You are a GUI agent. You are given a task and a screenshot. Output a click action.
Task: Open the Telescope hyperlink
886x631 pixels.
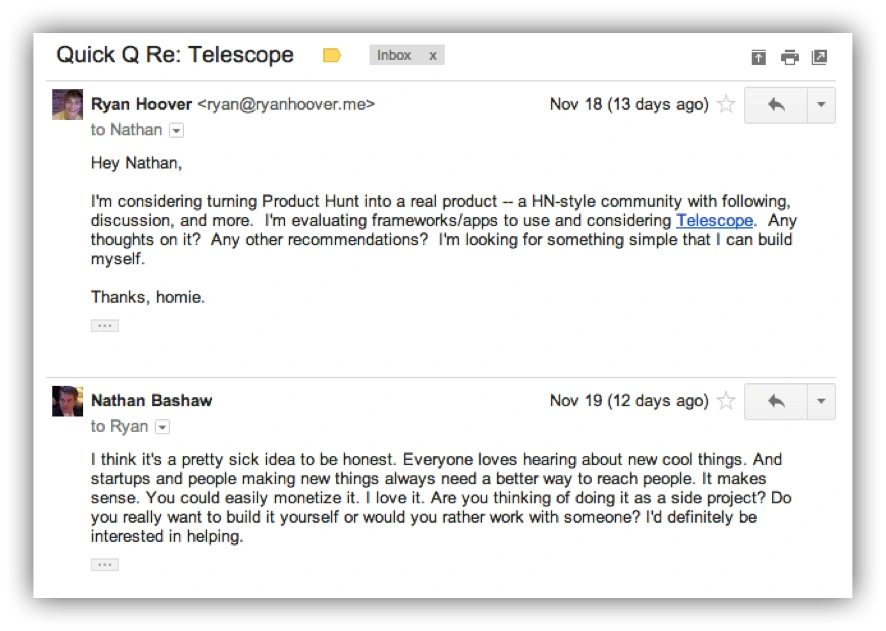[714, 221]
